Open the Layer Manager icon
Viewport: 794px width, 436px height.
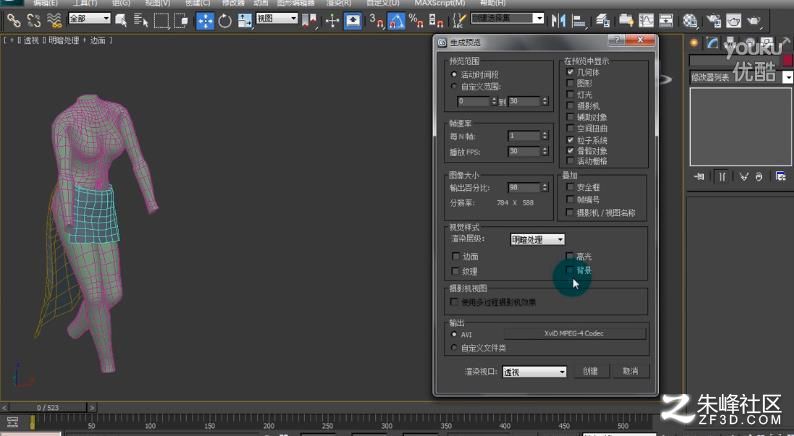coord(603,21)
